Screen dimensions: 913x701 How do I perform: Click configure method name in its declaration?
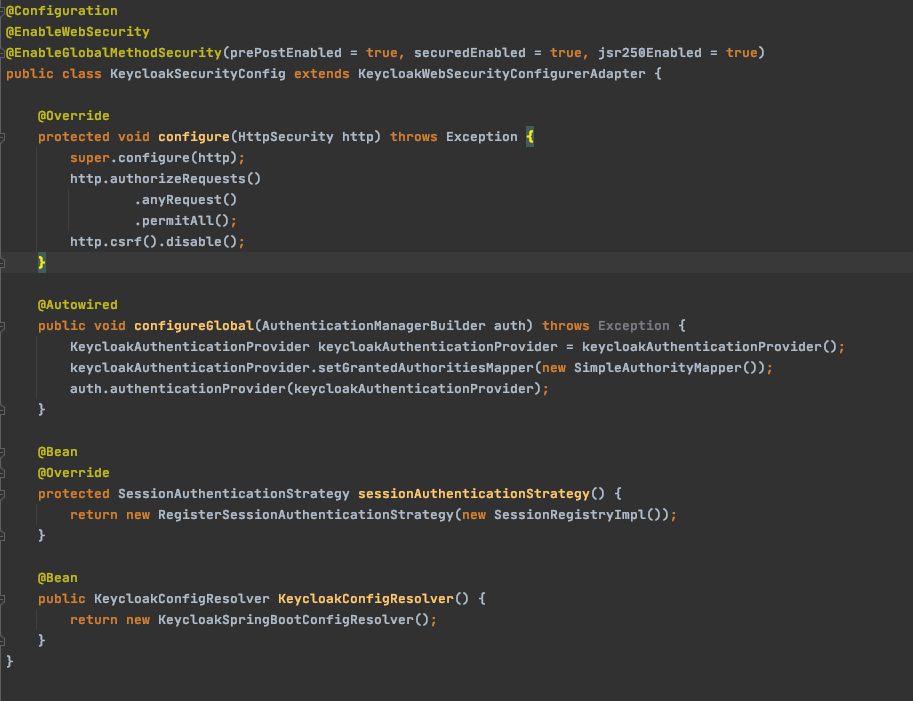point(194,137)
